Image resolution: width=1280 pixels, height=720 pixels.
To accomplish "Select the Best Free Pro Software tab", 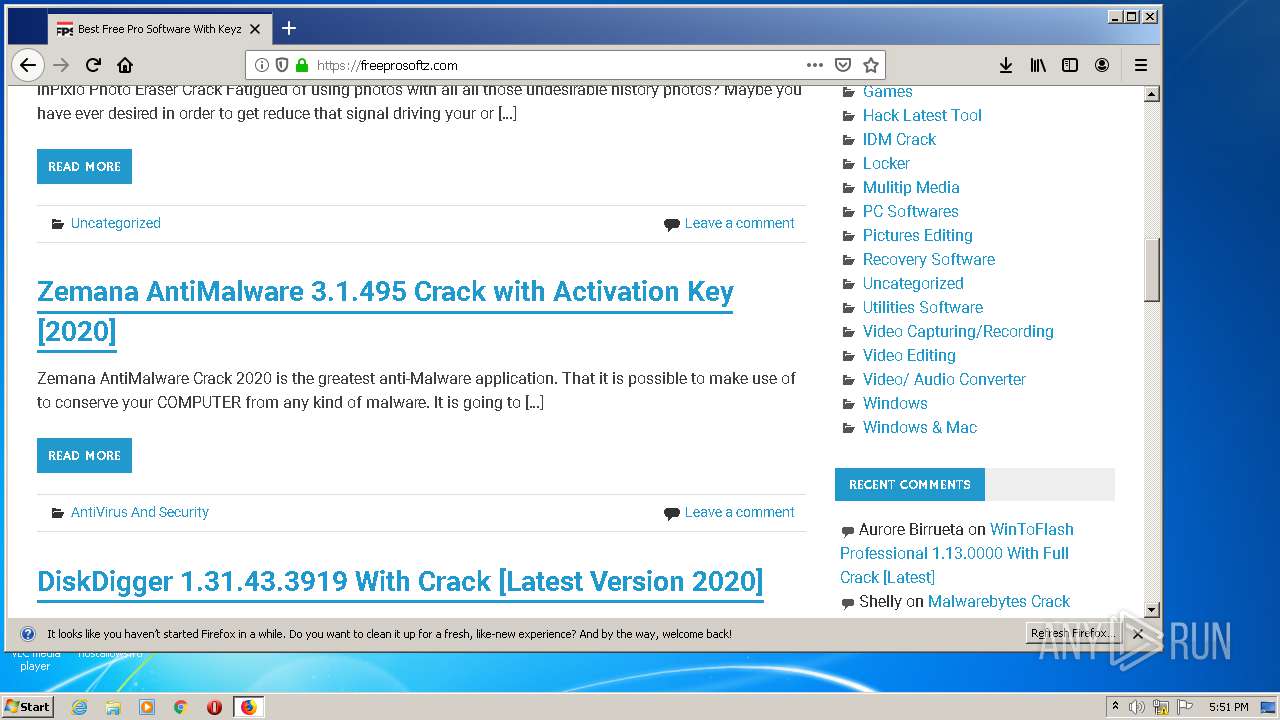I will (x=158, y=29).
